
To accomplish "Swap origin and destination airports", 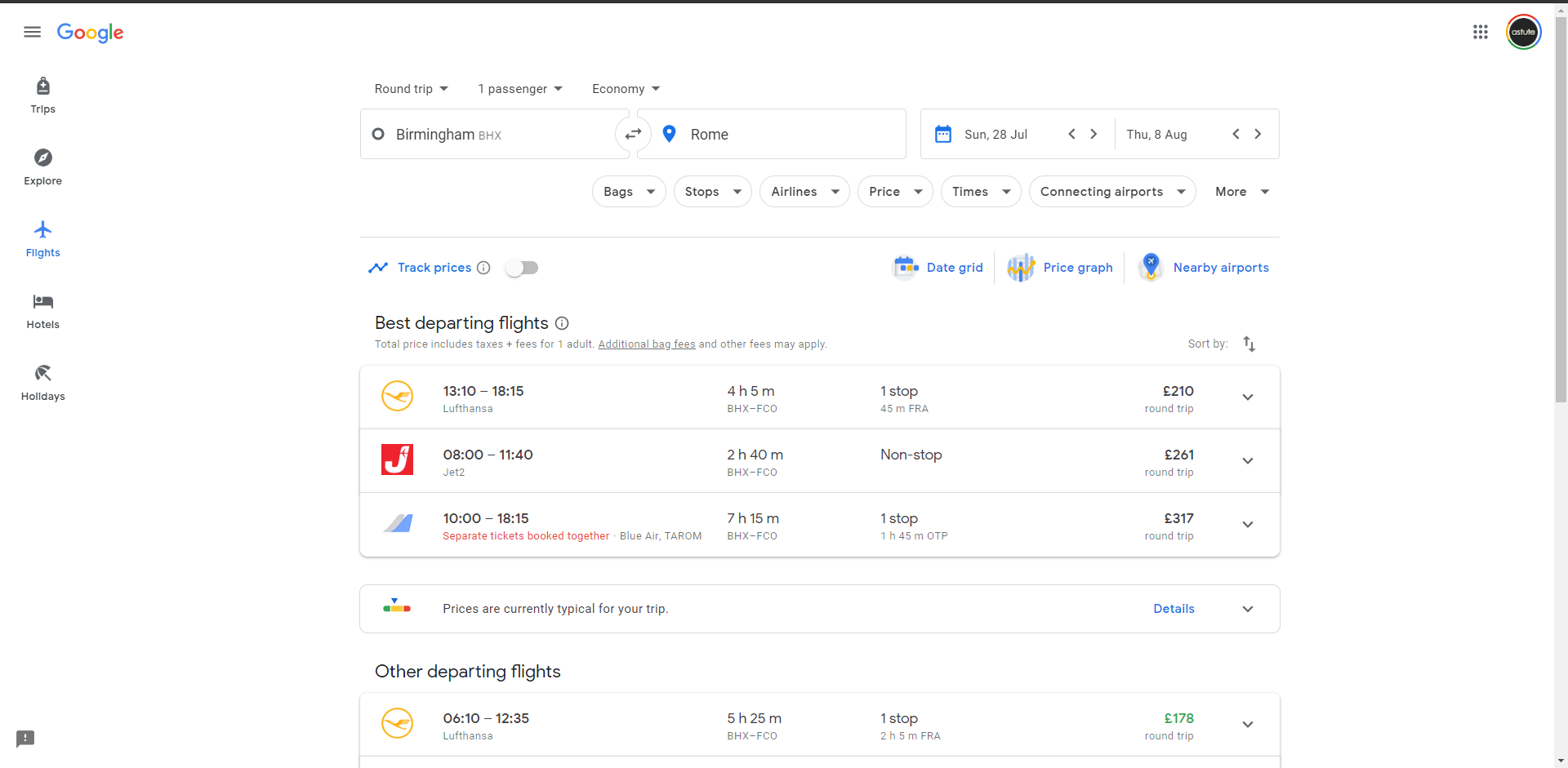I will pos(633,134).
